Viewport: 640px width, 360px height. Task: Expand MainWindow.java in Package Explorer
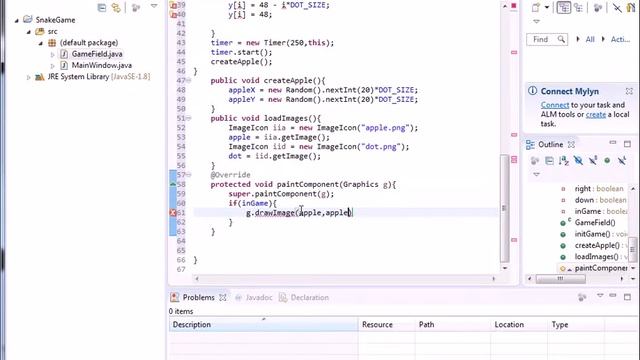[x=52, y=65]
